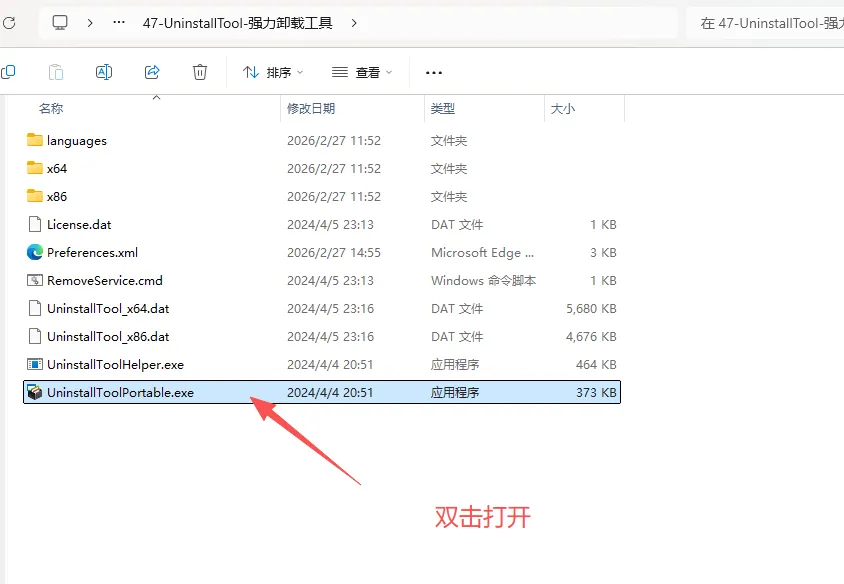Expand the chevron after 47-UninstallTool breadcrumb
Screen dimensions: 844x584
coord(354,23)
